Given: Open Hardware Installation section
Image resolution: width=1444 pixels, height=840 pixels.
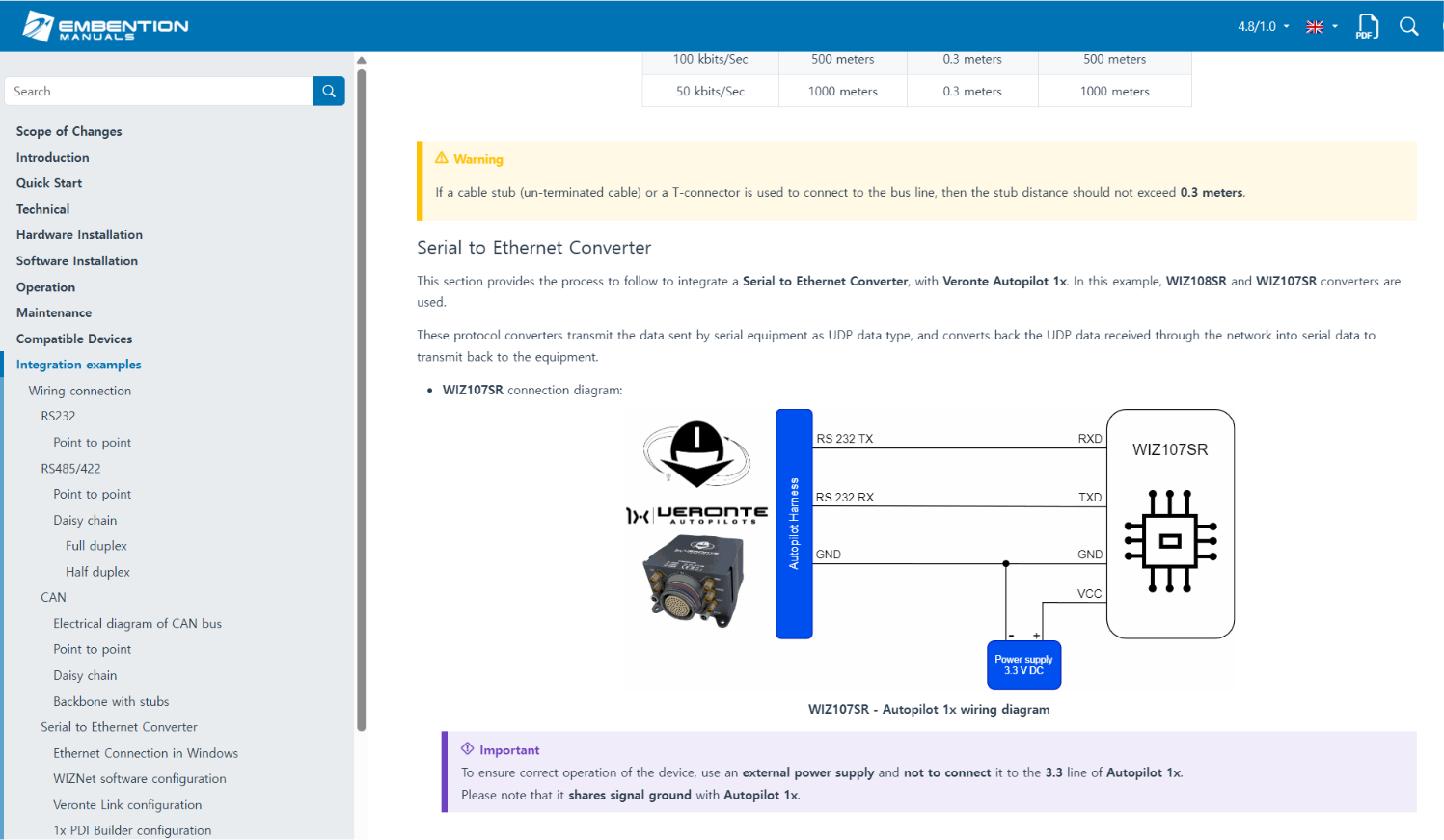Looking at the screenshot, I should point(79,234).
